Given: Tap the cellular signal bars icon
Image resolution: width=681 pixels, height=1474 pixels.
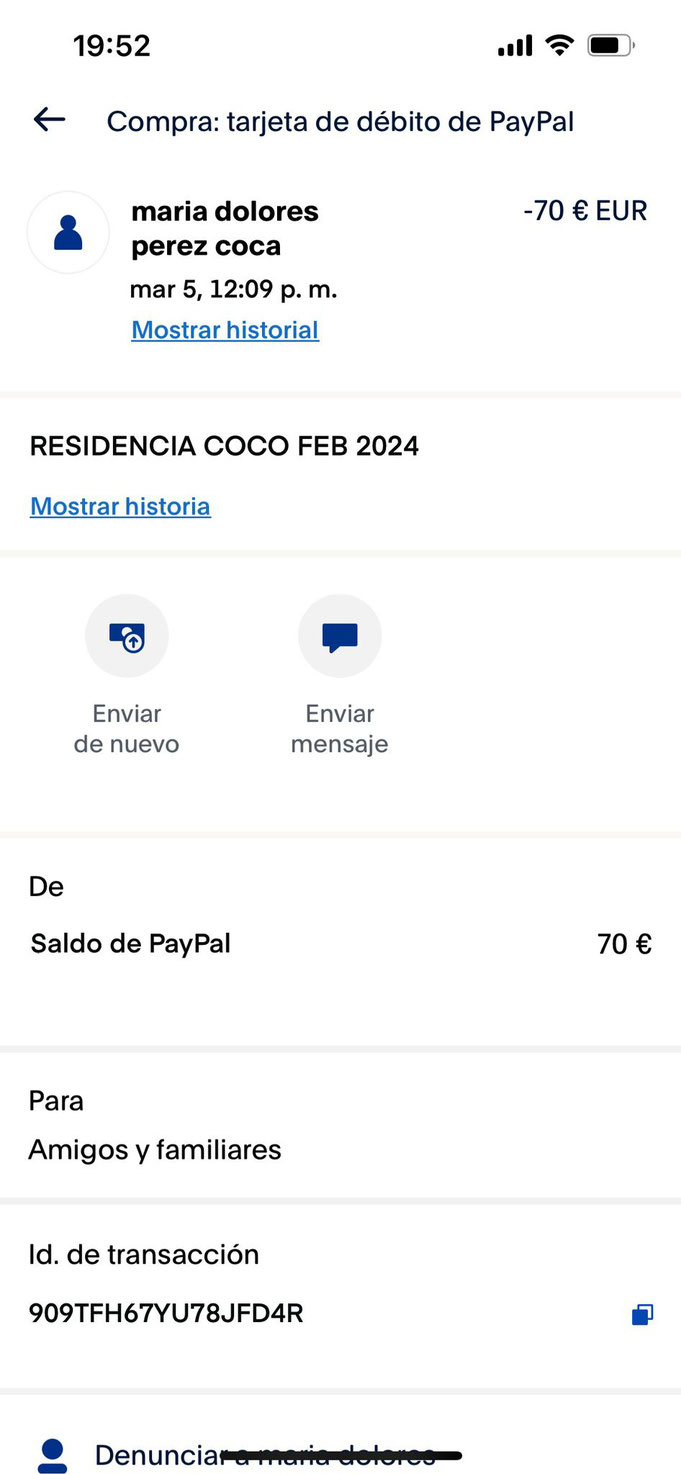Looking at the screenshot, I should (x=515, y=46).
